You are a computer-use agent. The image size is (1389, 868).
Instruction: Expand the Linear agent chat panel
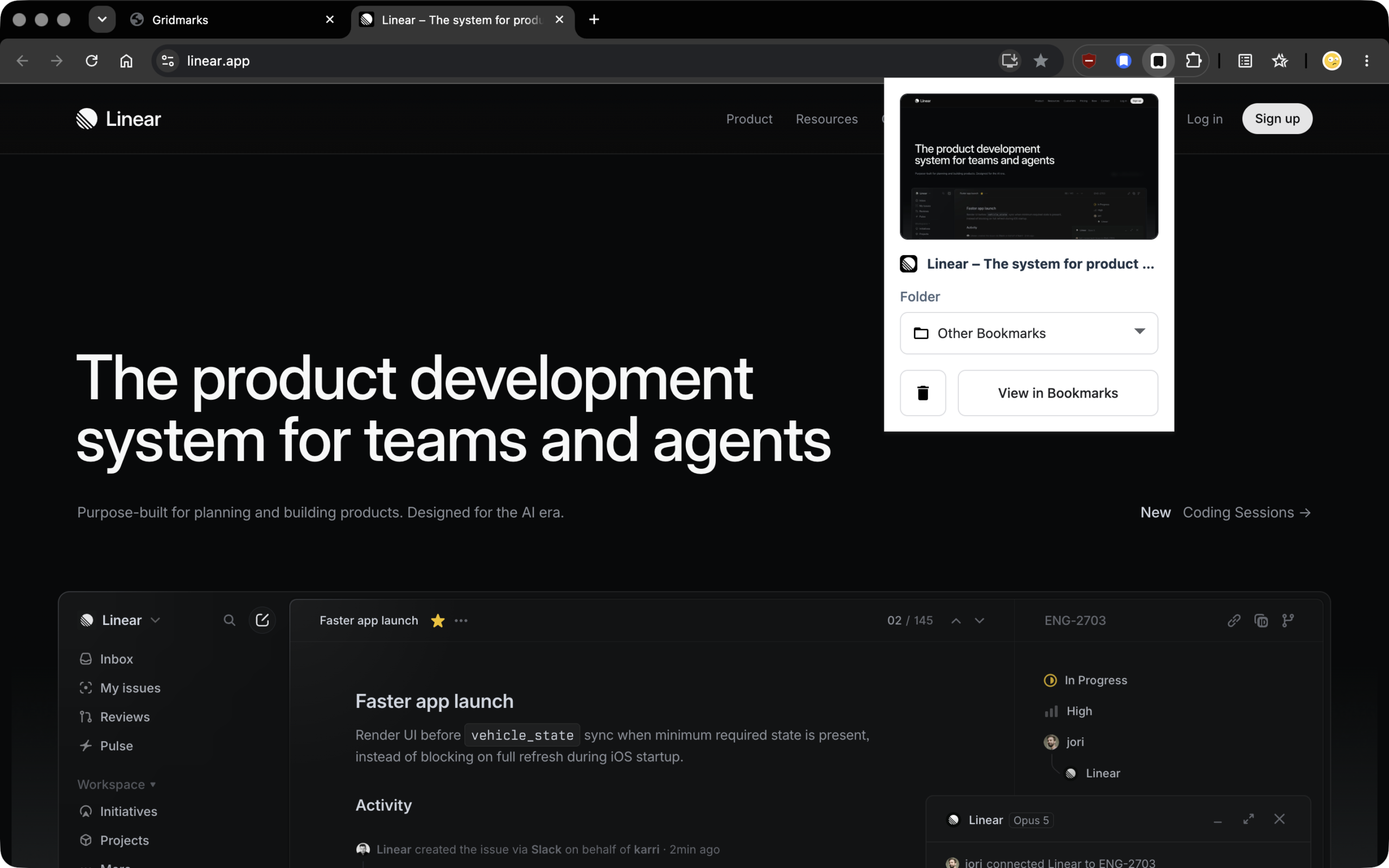click(x=1248, y=819)
